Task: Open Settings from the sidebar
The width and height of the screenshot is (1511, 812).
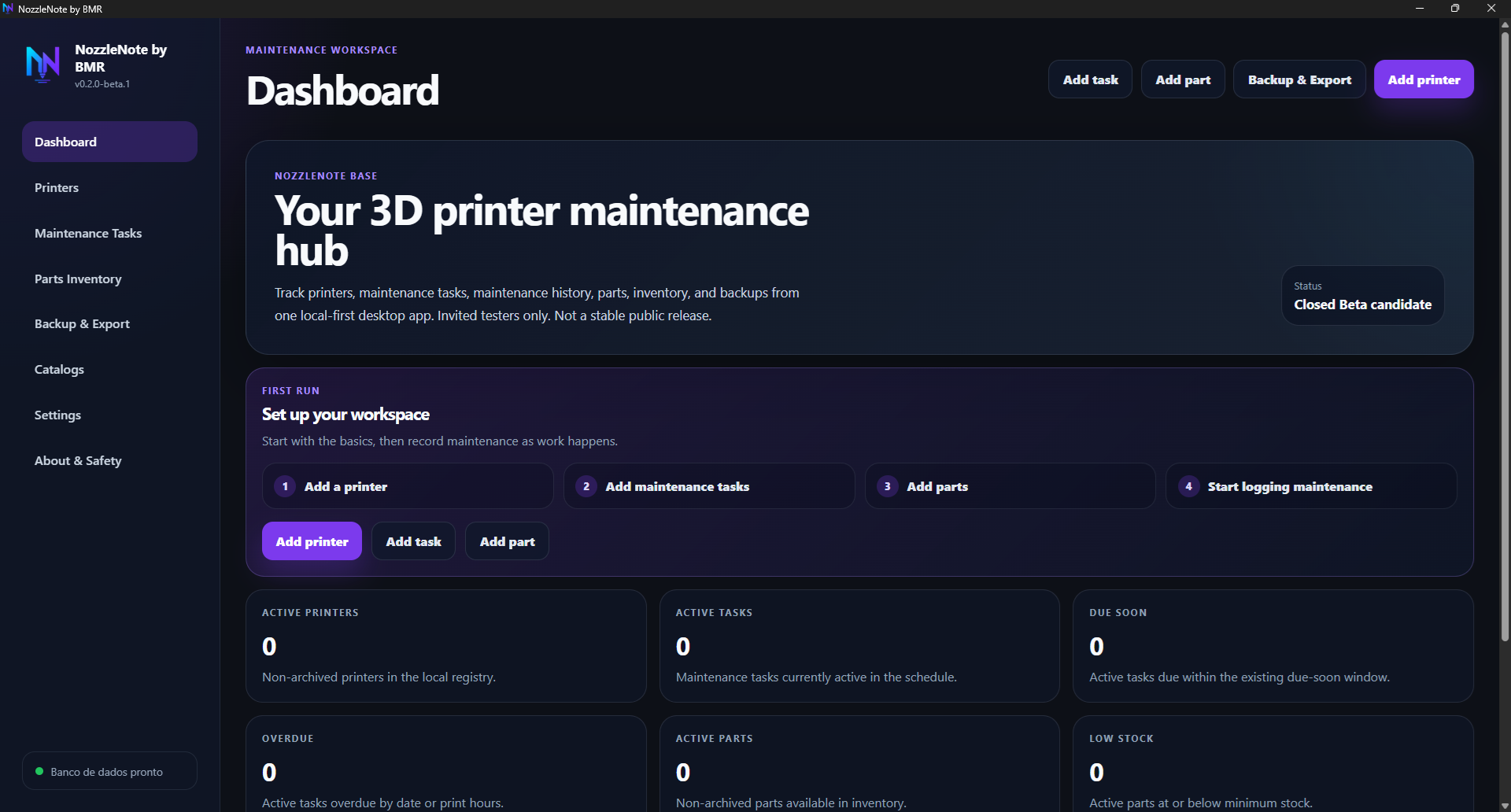Action: point(109,415)
